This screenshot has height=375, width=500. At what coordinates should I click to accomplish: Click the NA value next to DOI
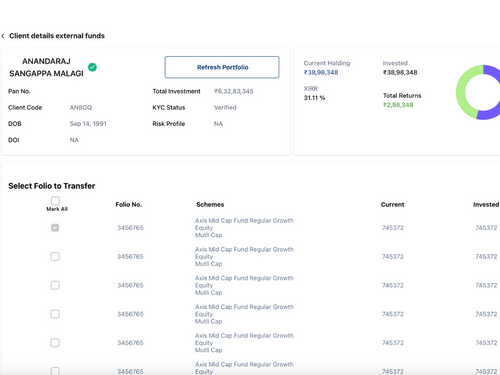74,140
